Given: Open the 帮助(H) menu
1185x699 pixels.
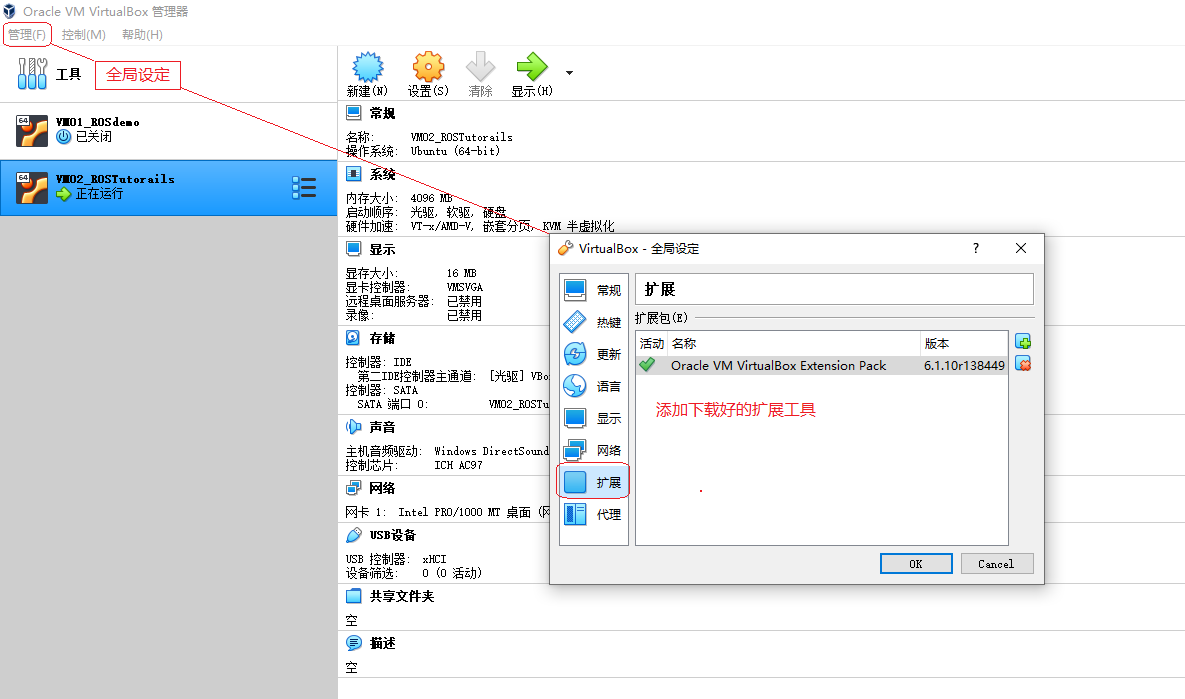Looking at the screenshot, I should click(x=142, y=34).
